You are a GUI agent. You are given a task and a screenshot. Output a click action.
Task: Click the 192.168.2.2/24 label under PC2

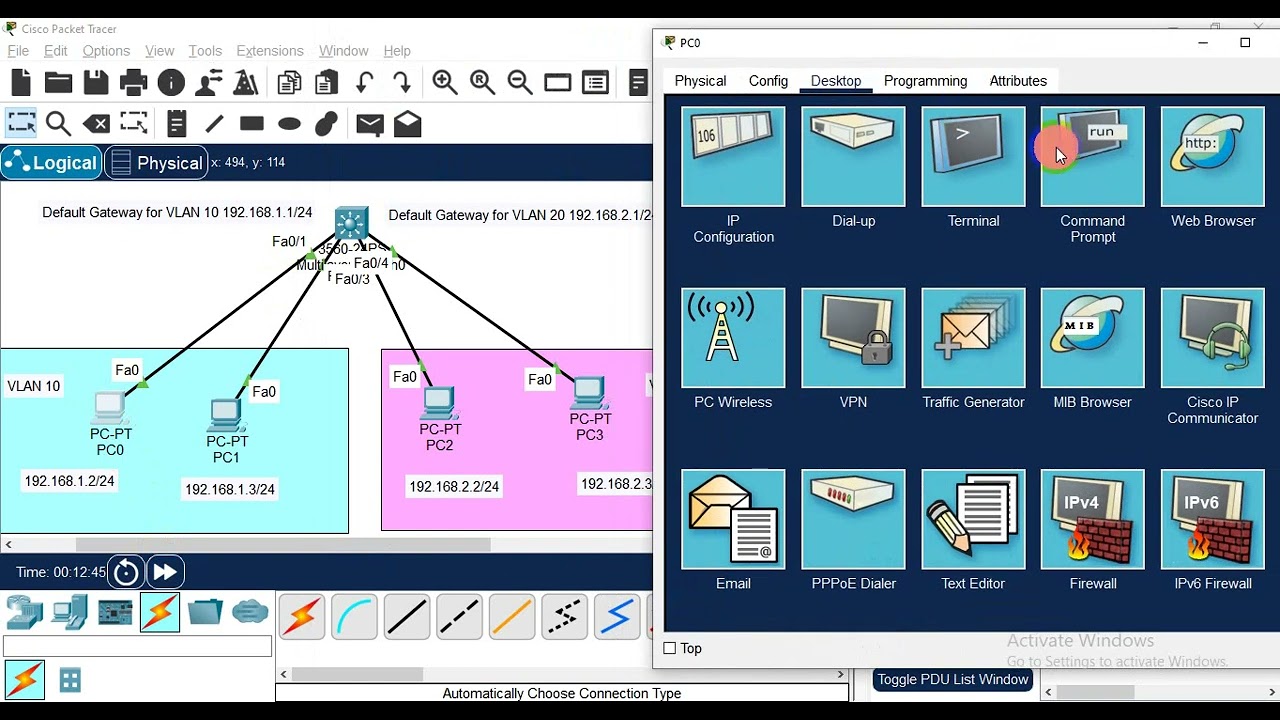point(454,486)
